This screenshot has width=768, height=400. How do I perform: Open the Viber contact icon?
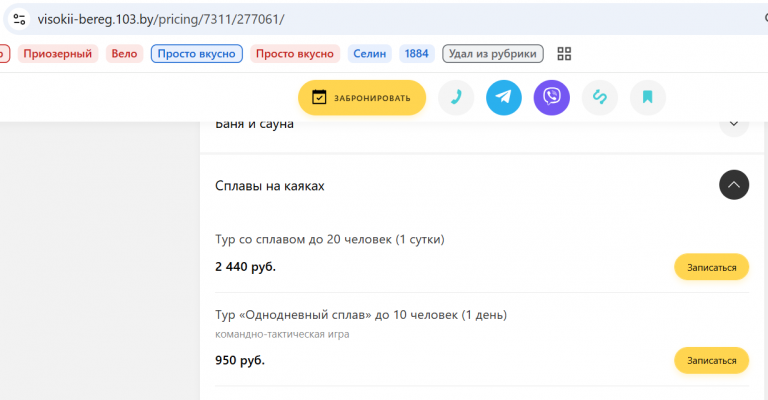pos(552,97)
